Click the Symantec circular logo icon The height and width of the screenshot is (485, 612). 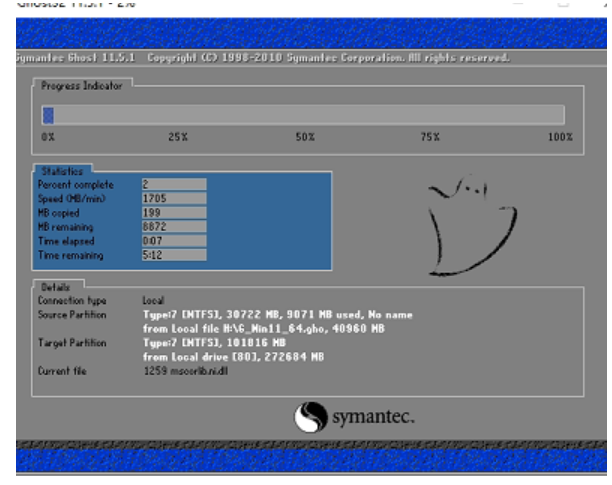click(310, 416)
